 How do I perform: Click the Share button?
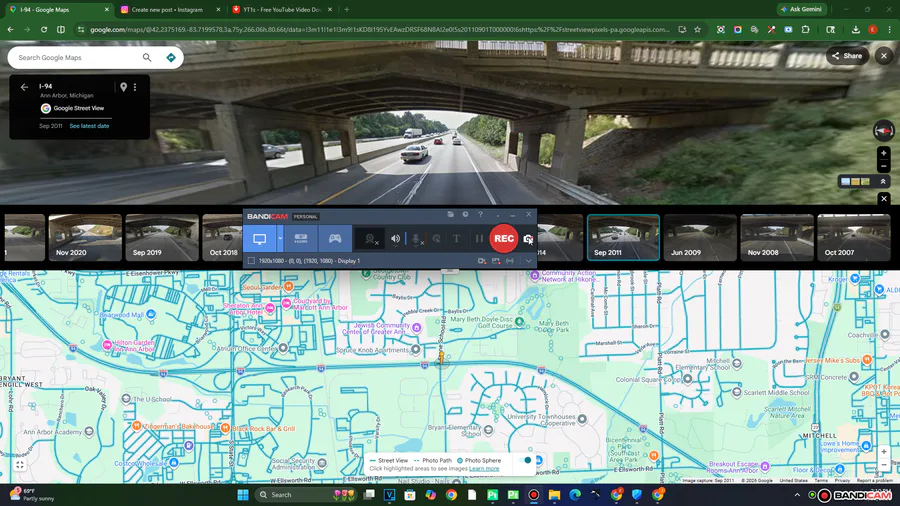pos(847,56)
